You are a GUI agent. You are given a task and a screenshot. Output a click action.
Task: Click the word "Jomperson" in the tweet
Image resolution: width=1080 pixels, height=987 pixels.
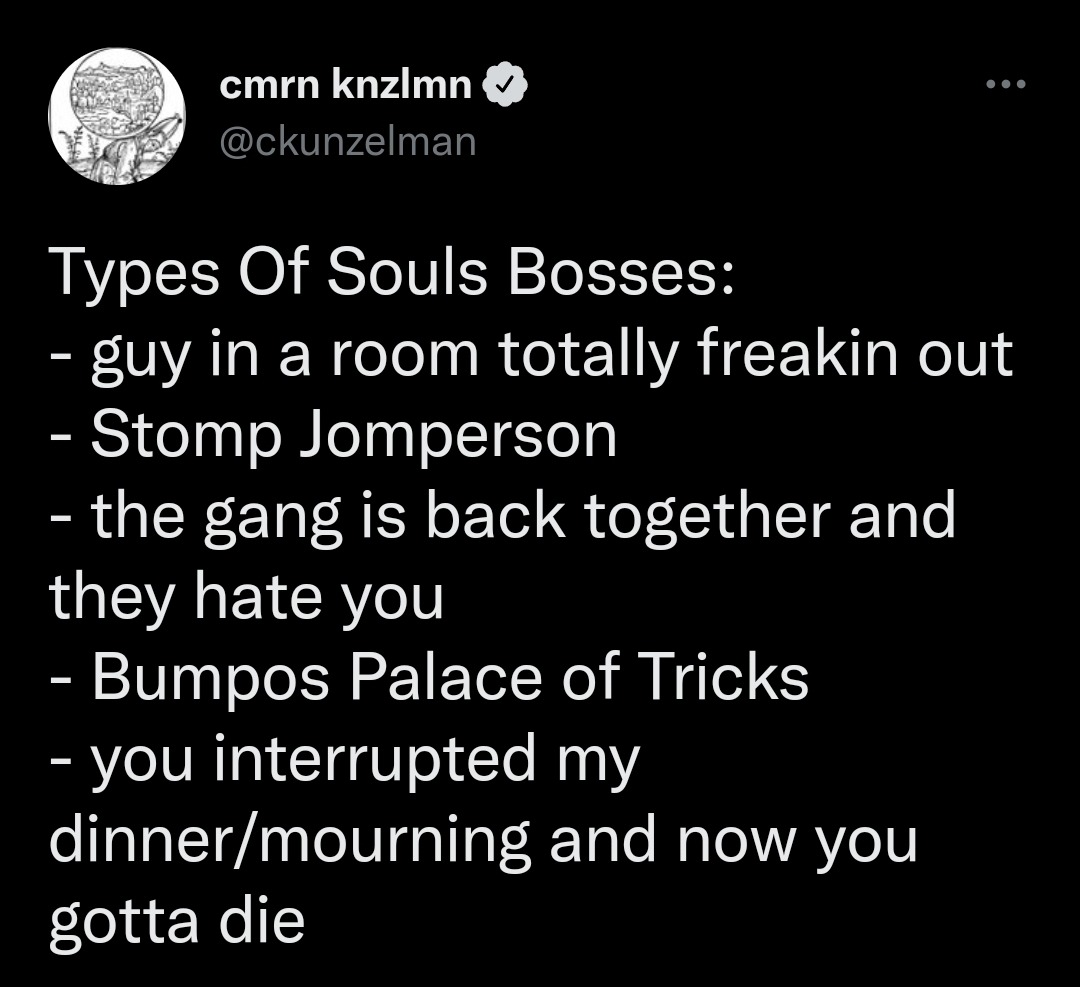tap(457, 435)
